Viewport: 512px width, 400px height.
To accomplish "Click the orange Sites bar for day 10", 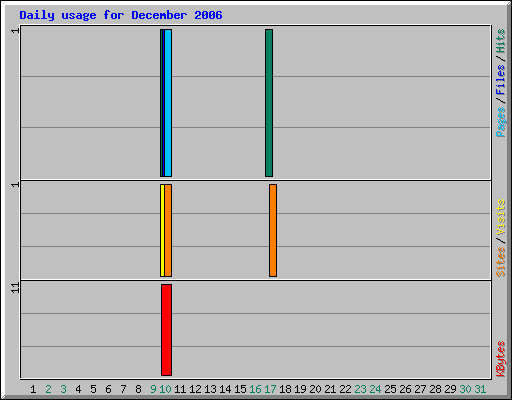I will 168,230.
